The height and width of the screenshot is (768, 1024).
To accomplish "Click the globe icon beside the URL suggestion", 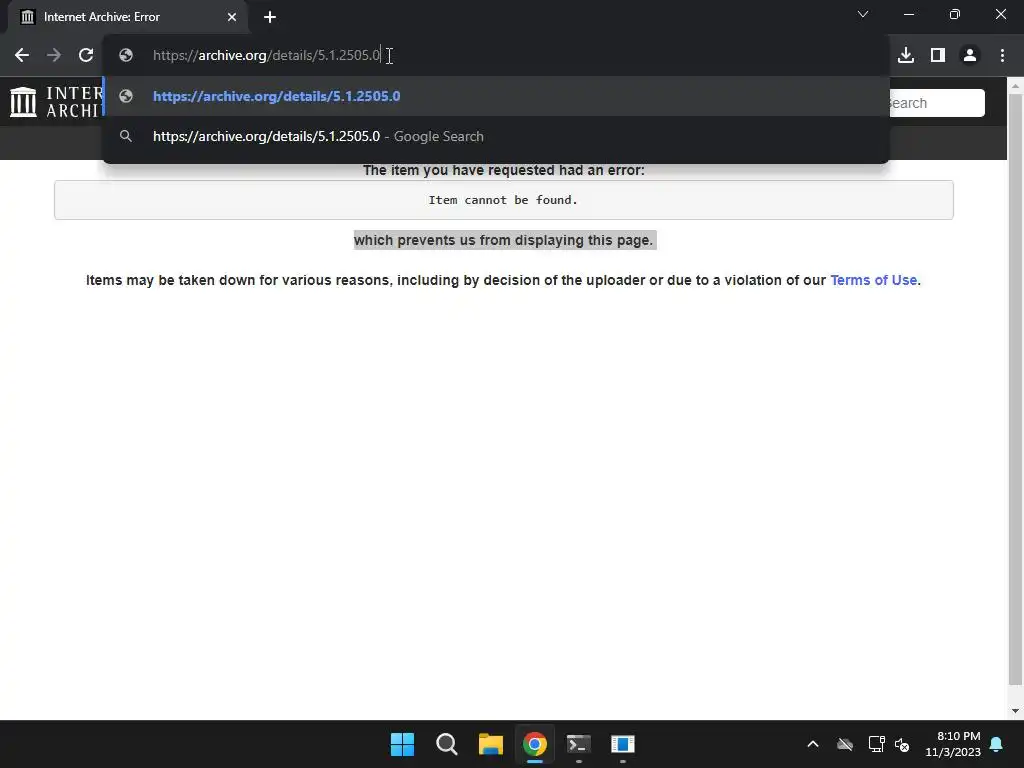I will pos(126,96).
